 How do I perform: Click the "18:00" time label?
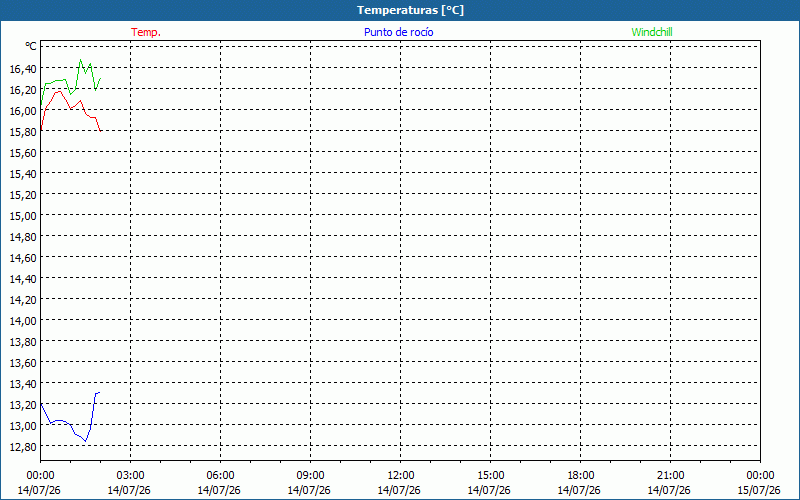(581, 476)
